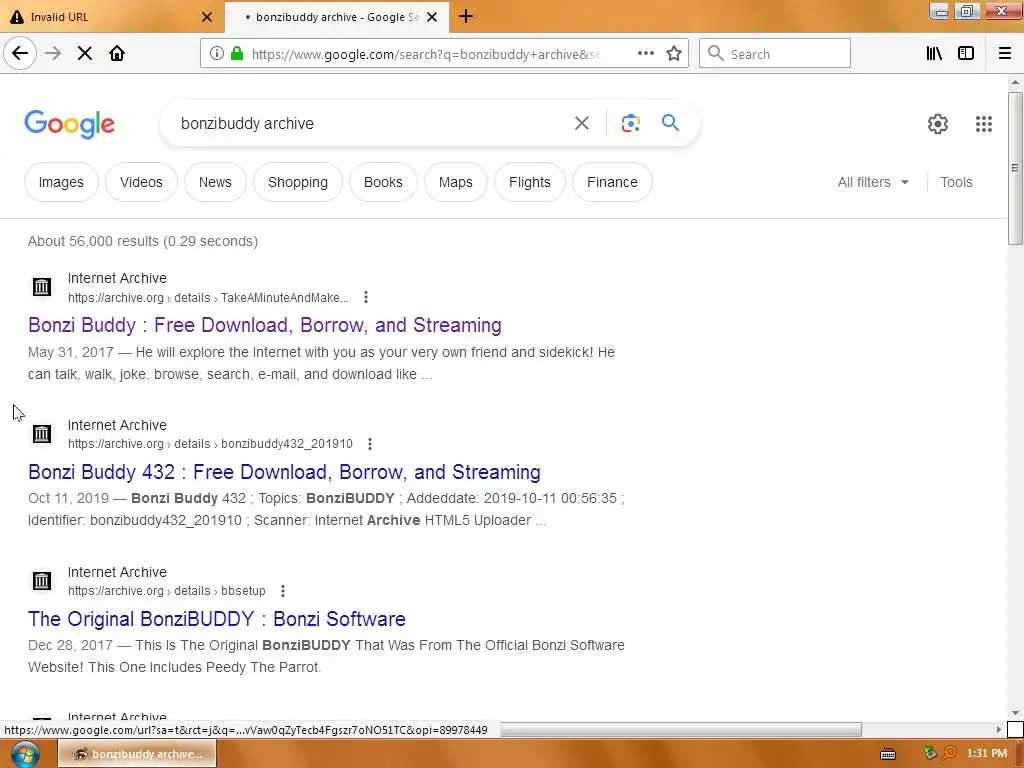Close the Invalid URL tab
Image resolution: width=1024 pixels, height=768 pixels.
[x=207, y=17]
